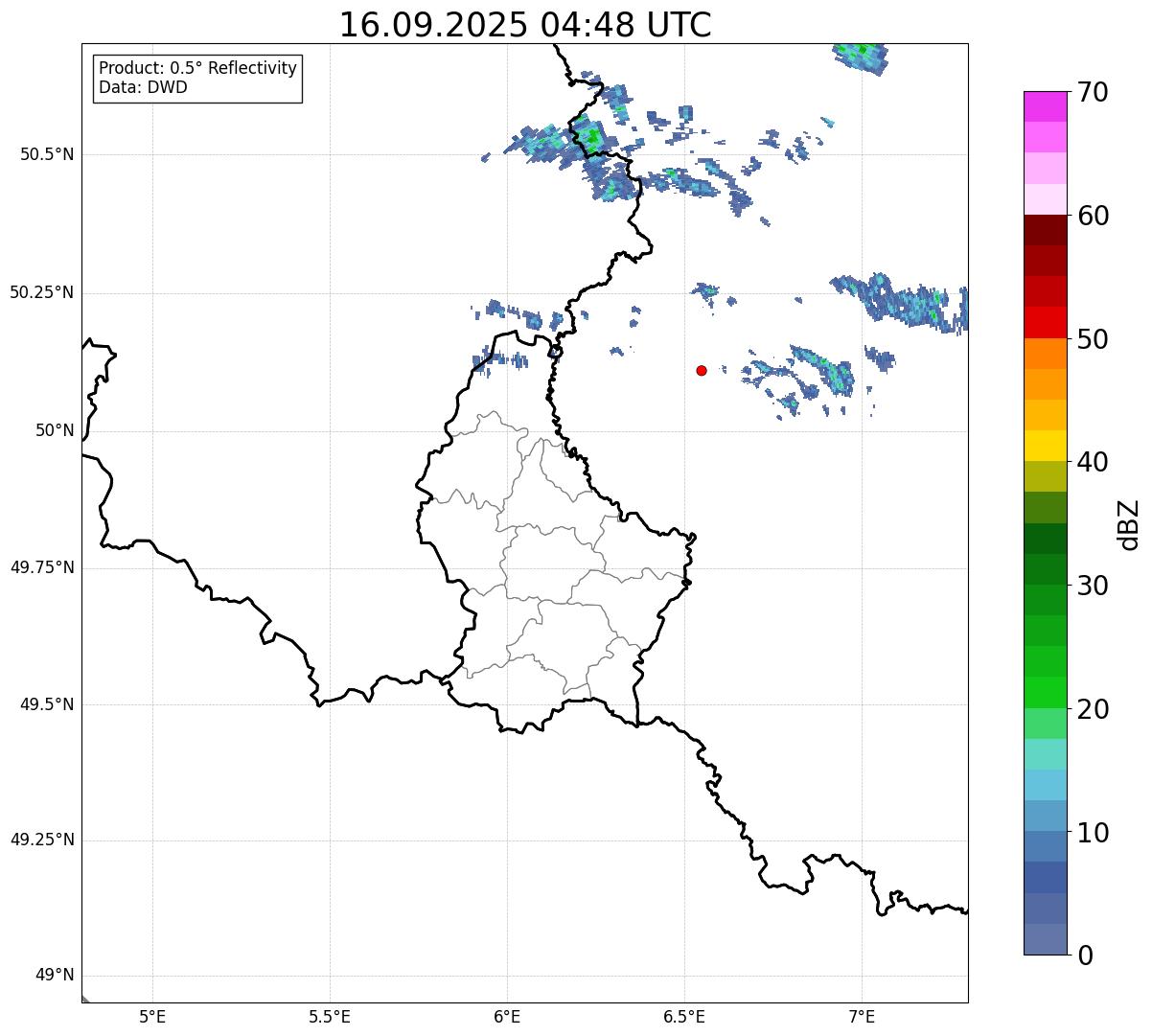Image resolution: width=1152 pixels, height=1036 pixels.
Task: Click the title 16.09.2025 04:48 UTC
Action: 525,24
